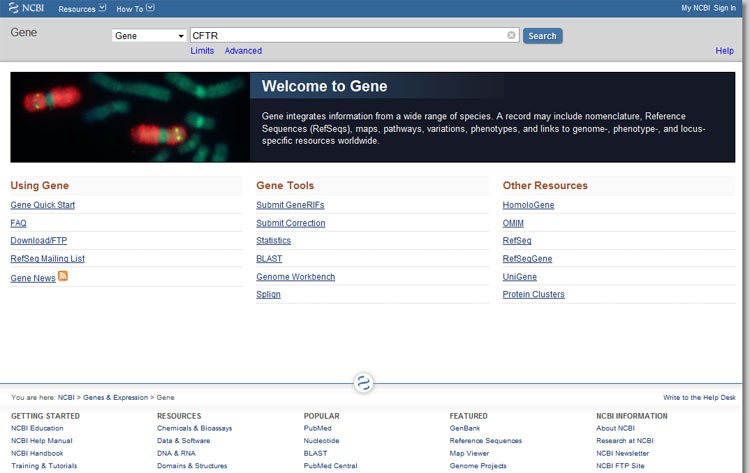Open the Help link
Image resolution: width=750 pixels, height=473 pixels.
pyautogui.click(x=724, y=51)
